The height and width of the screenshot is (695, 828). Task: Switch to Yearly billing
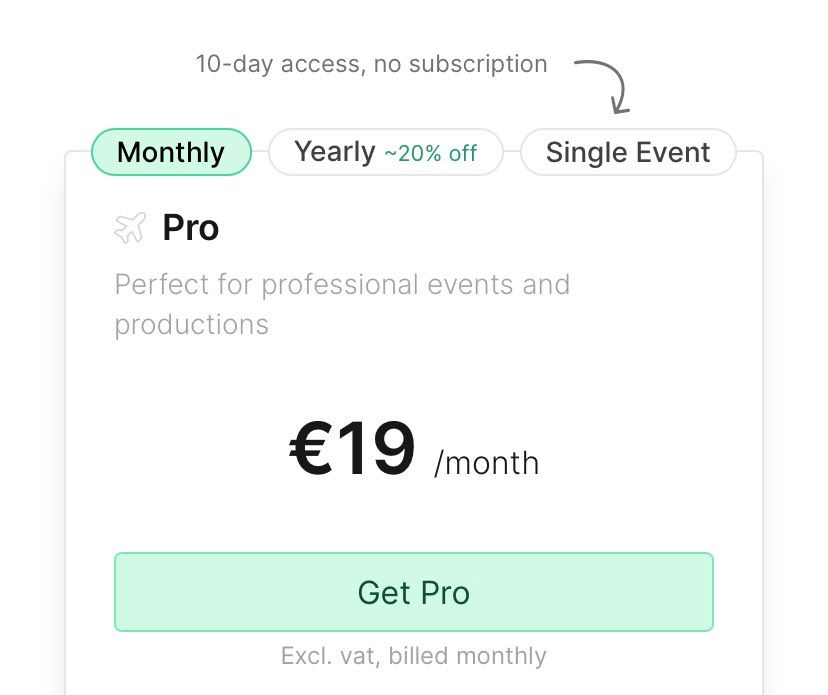tap(385, 152)
